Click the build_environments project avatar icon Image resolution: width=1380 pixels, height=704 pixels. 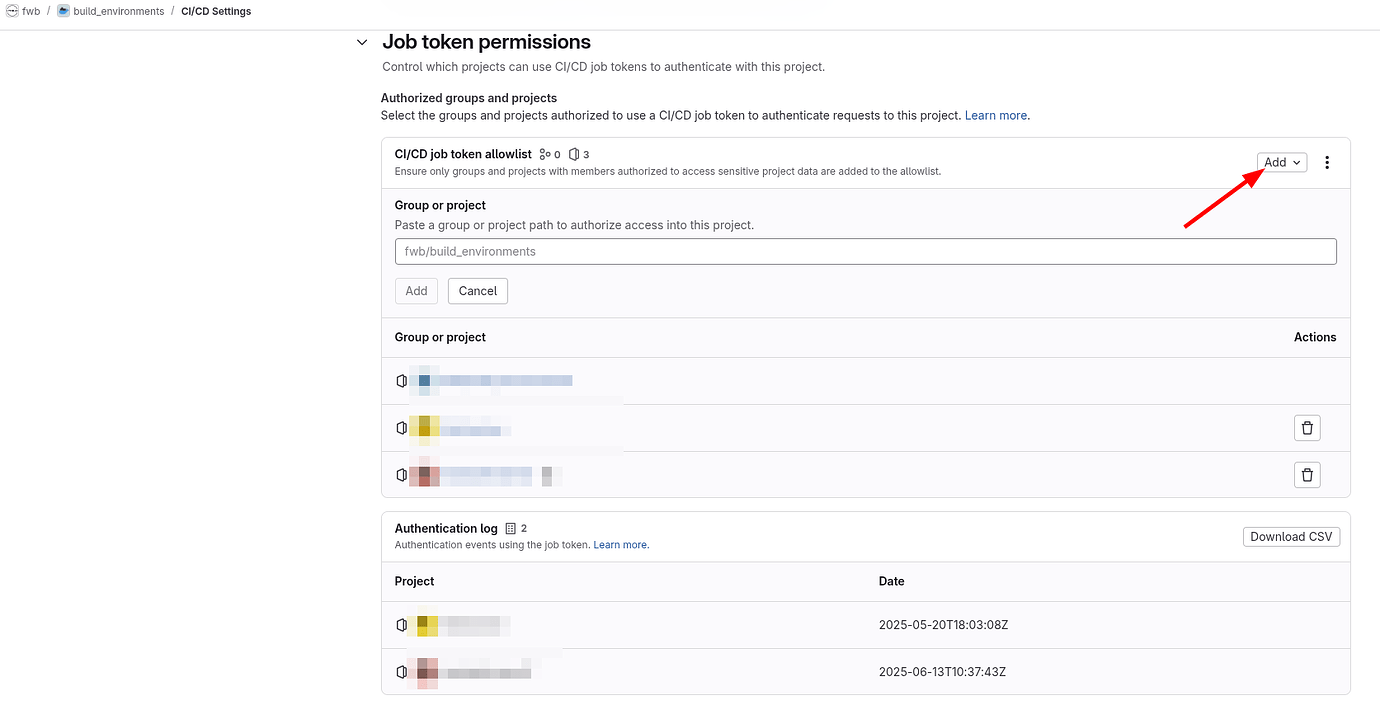(64, 11)
